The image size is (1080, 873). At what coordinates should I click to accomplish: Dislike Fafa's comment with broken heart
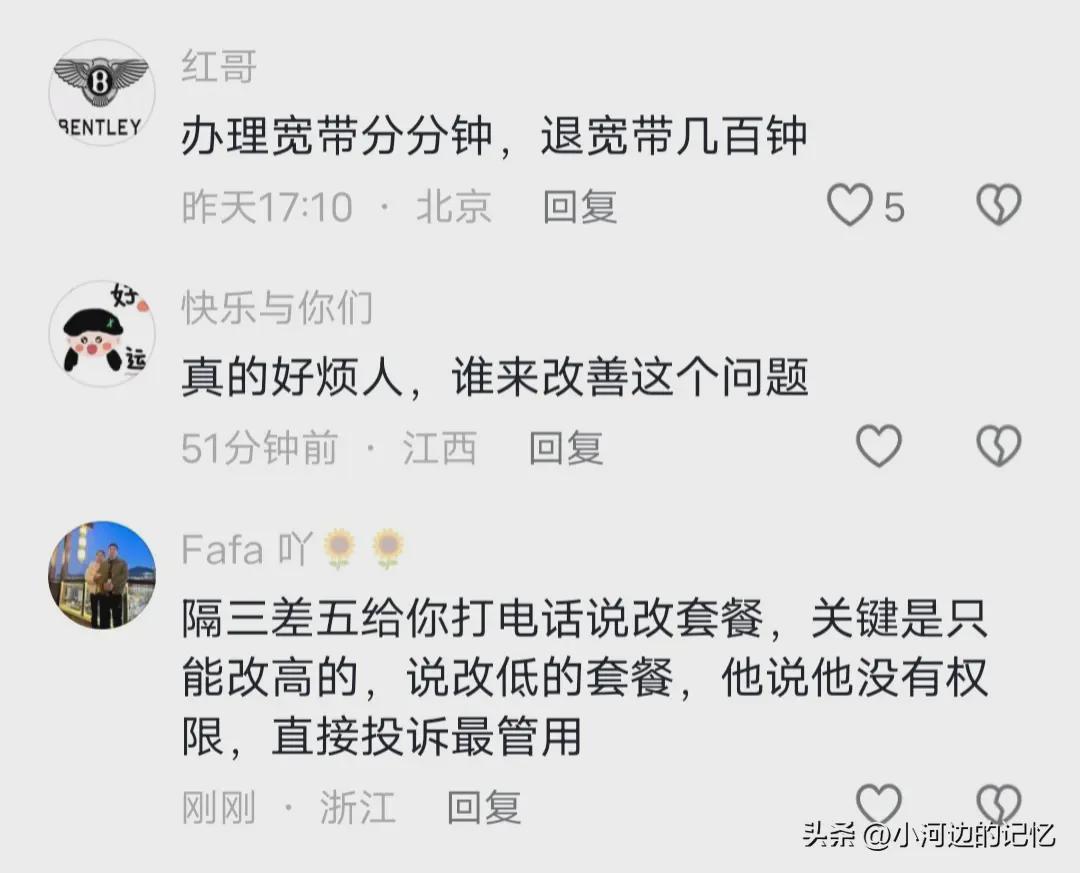[999, 803]
